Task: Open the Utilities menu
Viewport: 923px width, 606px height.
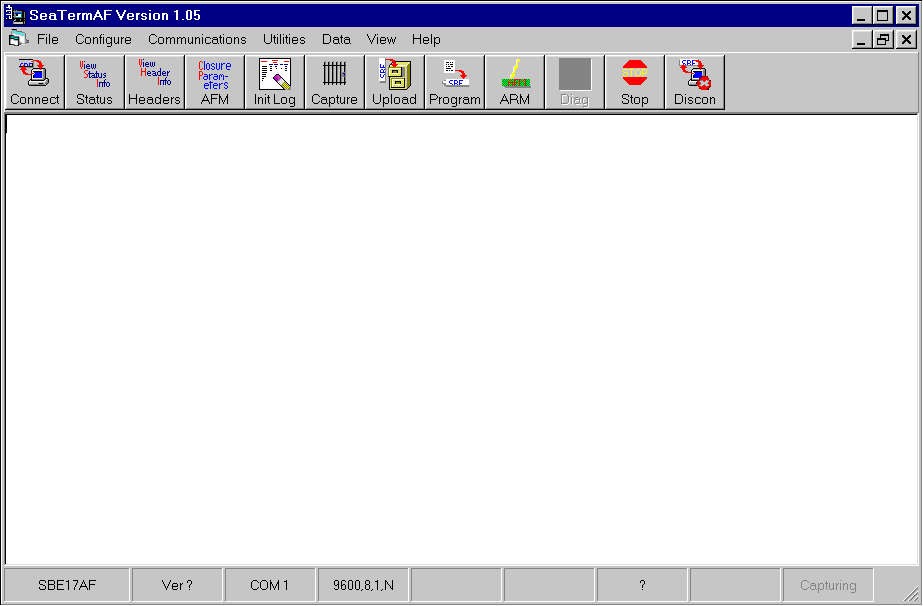Action: tap(284, 39)
